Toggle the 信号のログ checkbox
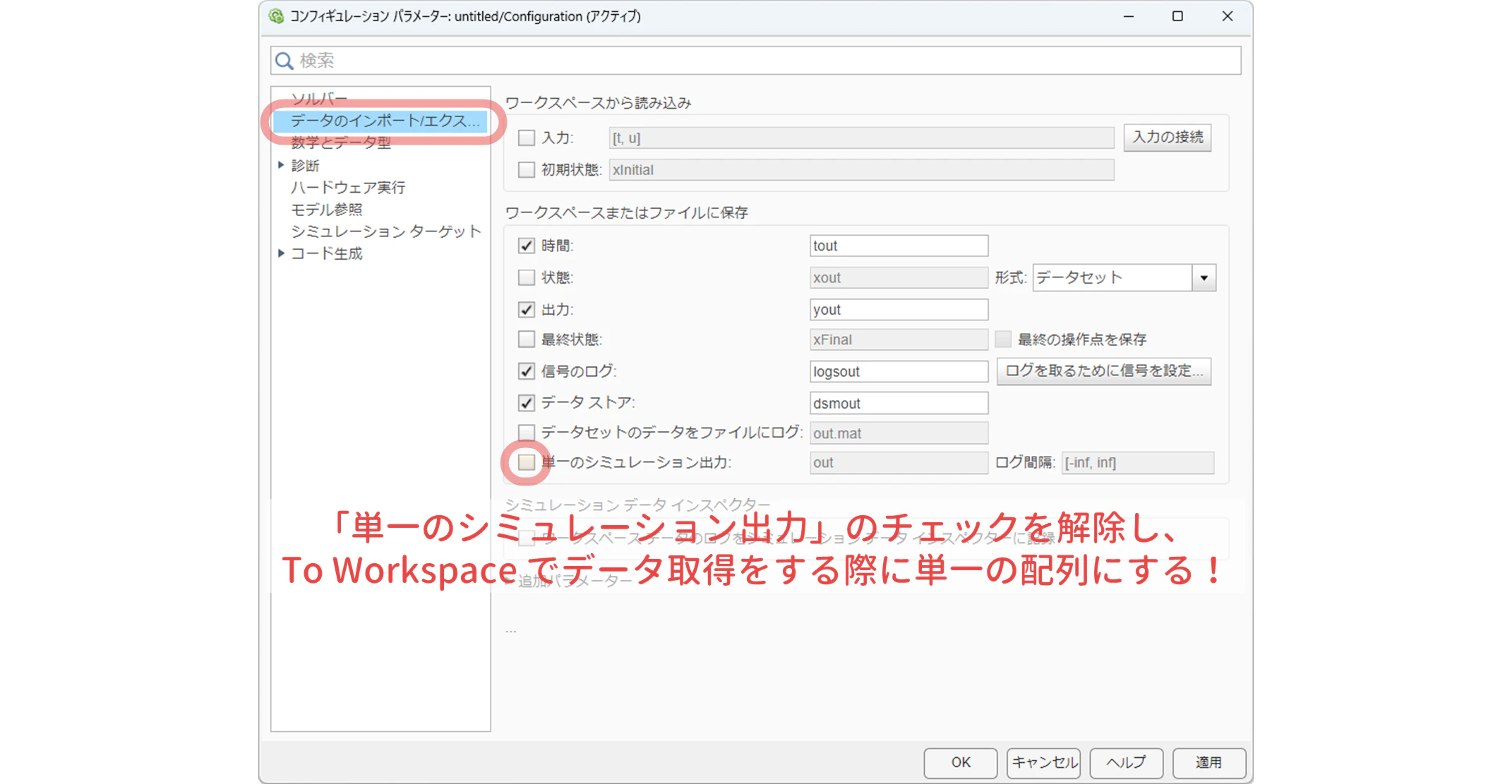The width and height of the screenshot is (1512, 784). pyautogui.click(x=527, y=371)
